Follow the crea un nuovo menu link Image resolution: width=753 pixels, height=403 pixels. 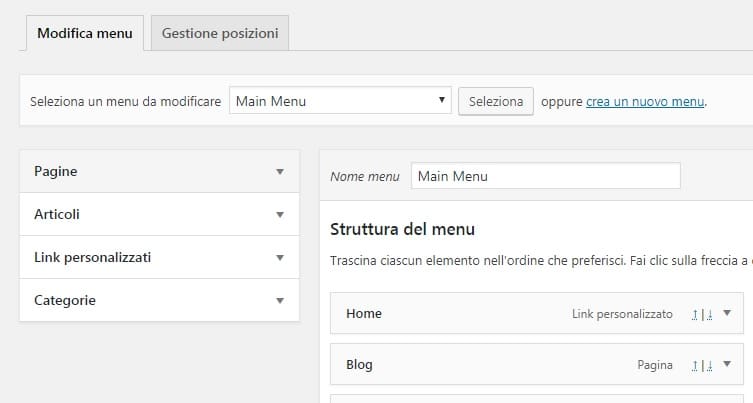point(645,102)
